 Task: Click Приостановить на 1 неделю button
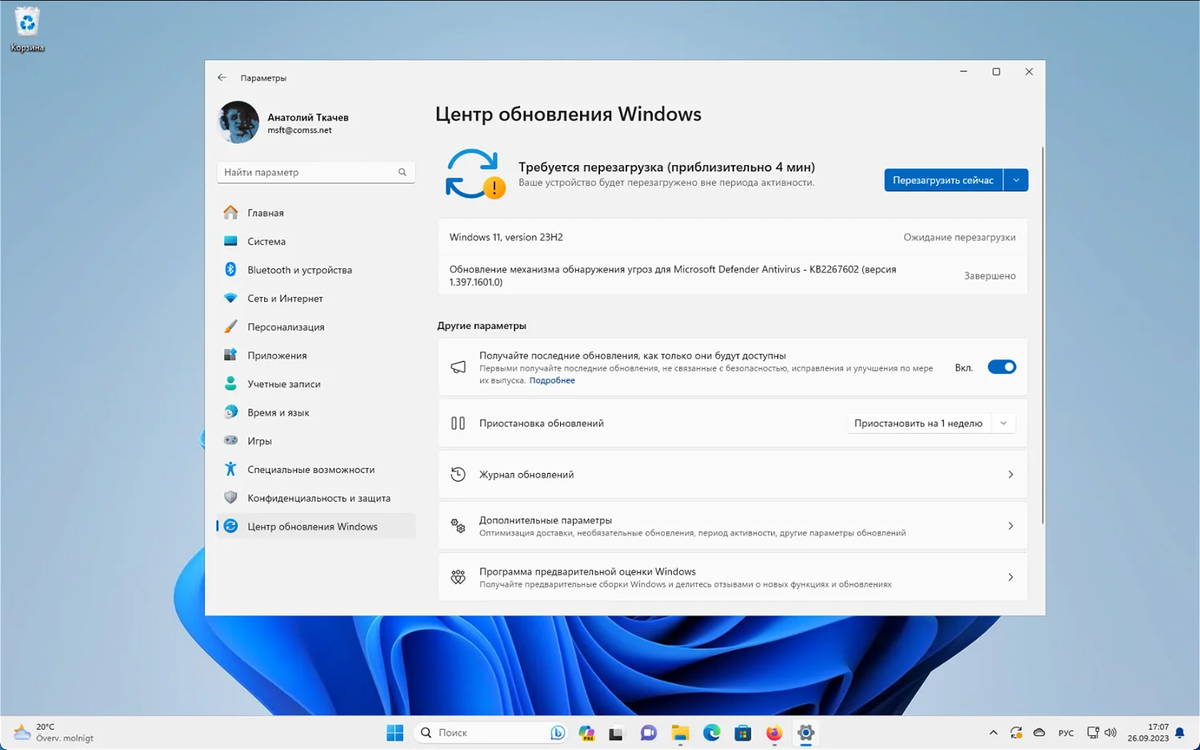(x=919, y=423)
